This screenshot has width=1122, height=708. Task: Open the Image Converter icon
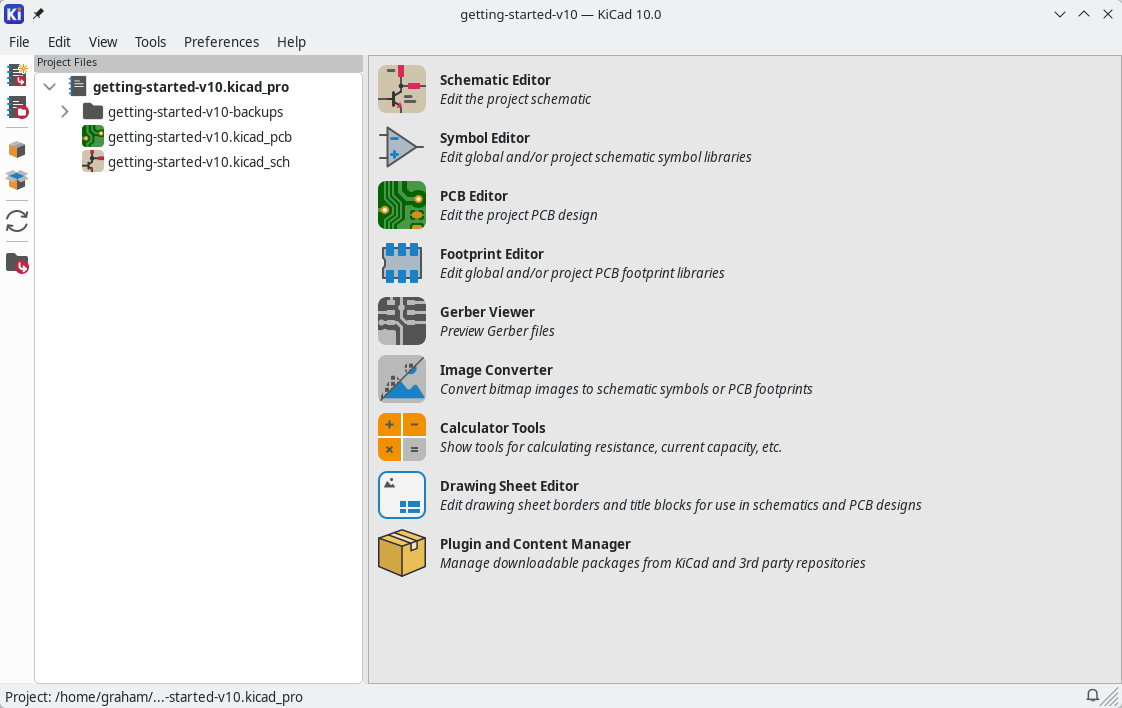[x=402, y=379]
